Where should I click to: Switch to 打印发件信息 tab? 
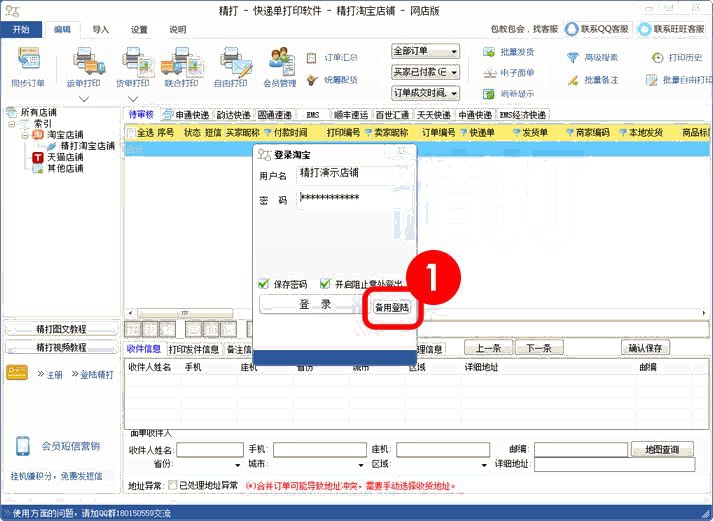pyautogui.click(x=194, y=349)
